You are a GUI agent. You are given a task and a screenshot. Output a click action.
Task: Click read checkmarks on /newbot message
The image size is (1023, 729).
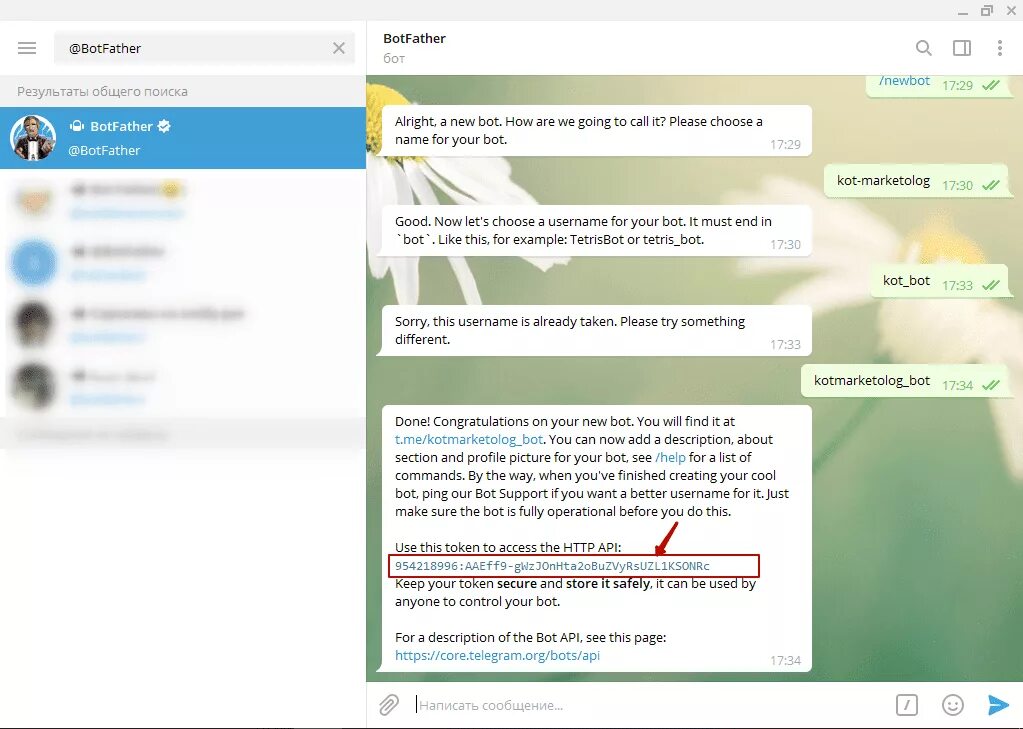pos(991,85)
